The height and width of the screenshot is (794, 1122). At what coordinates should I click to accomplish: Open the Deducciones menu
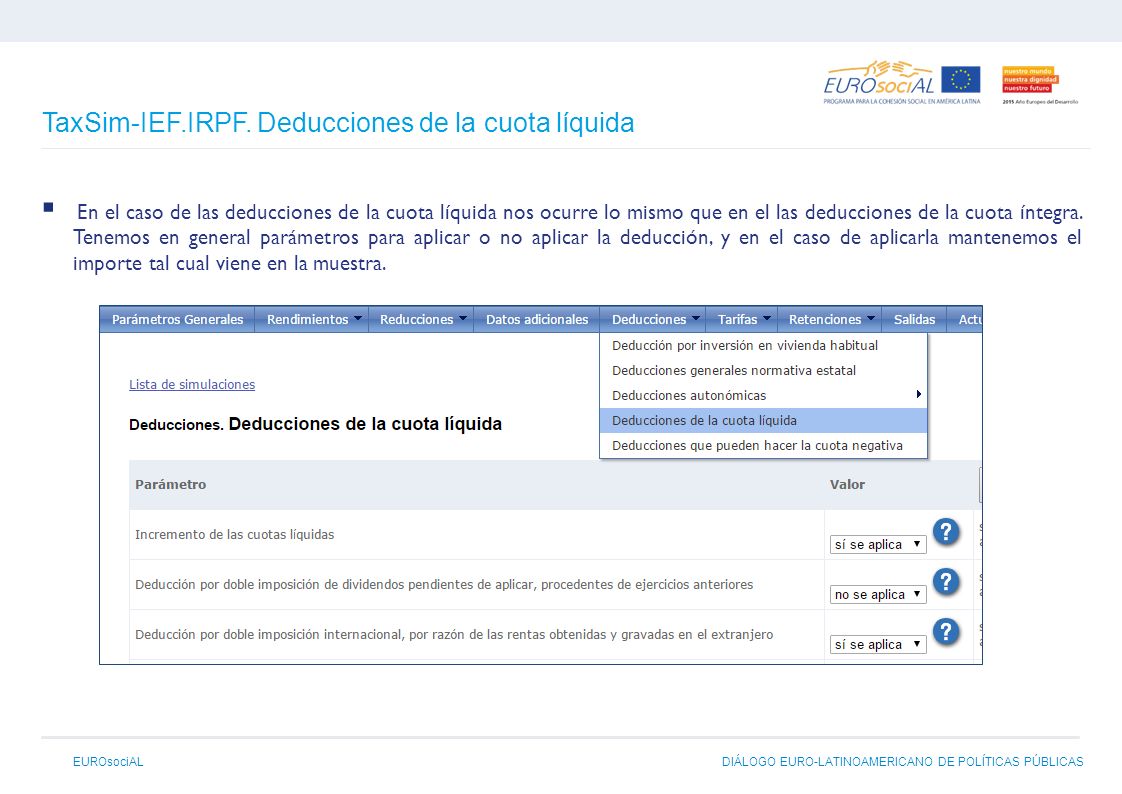pyautogui.click(x=654, y=320)
